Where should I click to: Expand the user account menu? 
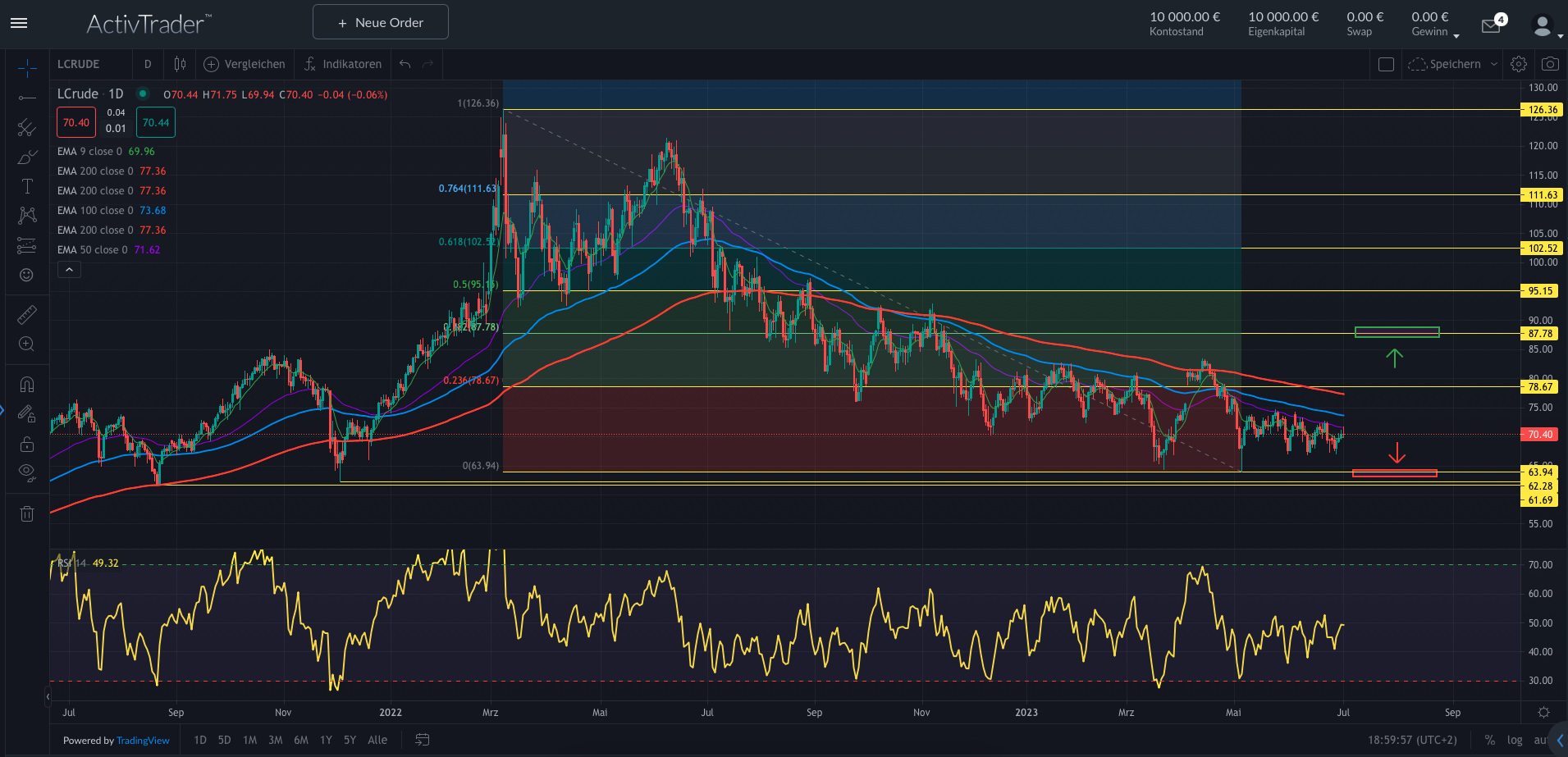(x=1545, y=26)
